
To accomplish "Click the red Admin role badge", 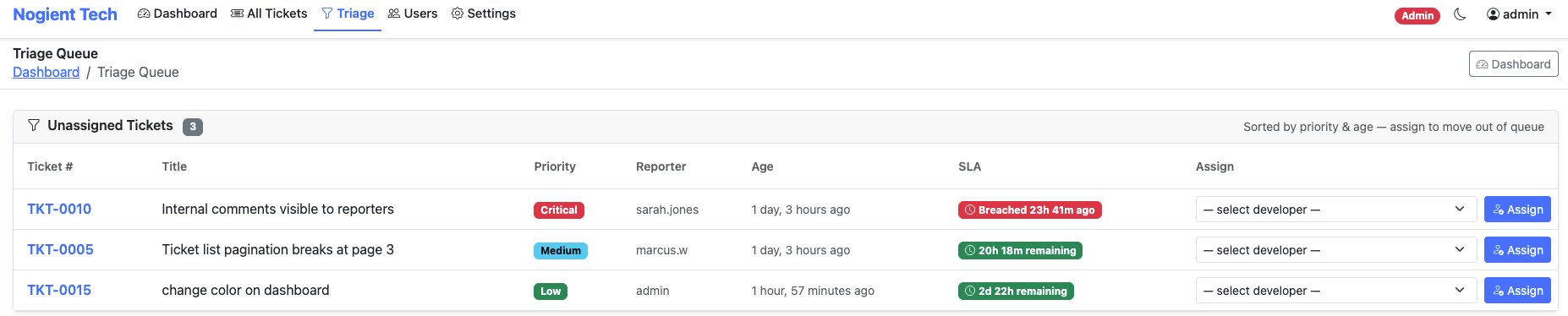I will click(1417, 15).
